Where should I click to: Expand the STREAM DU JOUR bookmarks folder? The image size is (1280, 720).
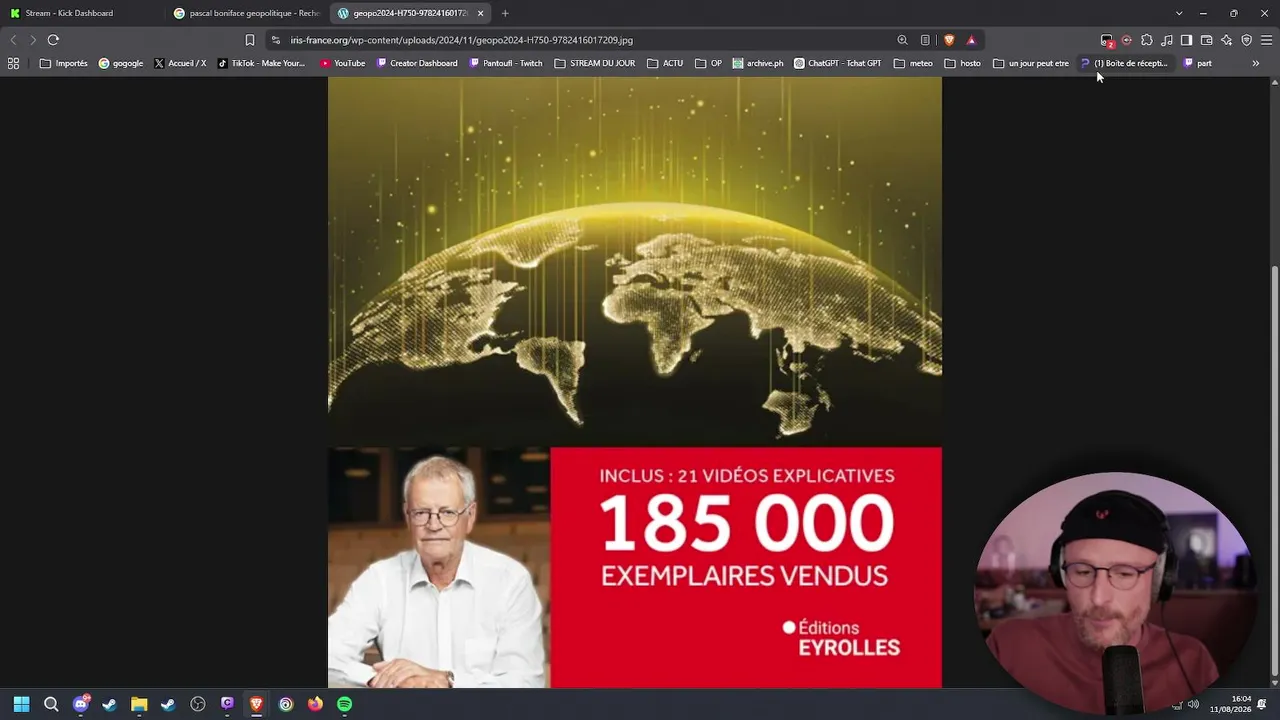595,63
